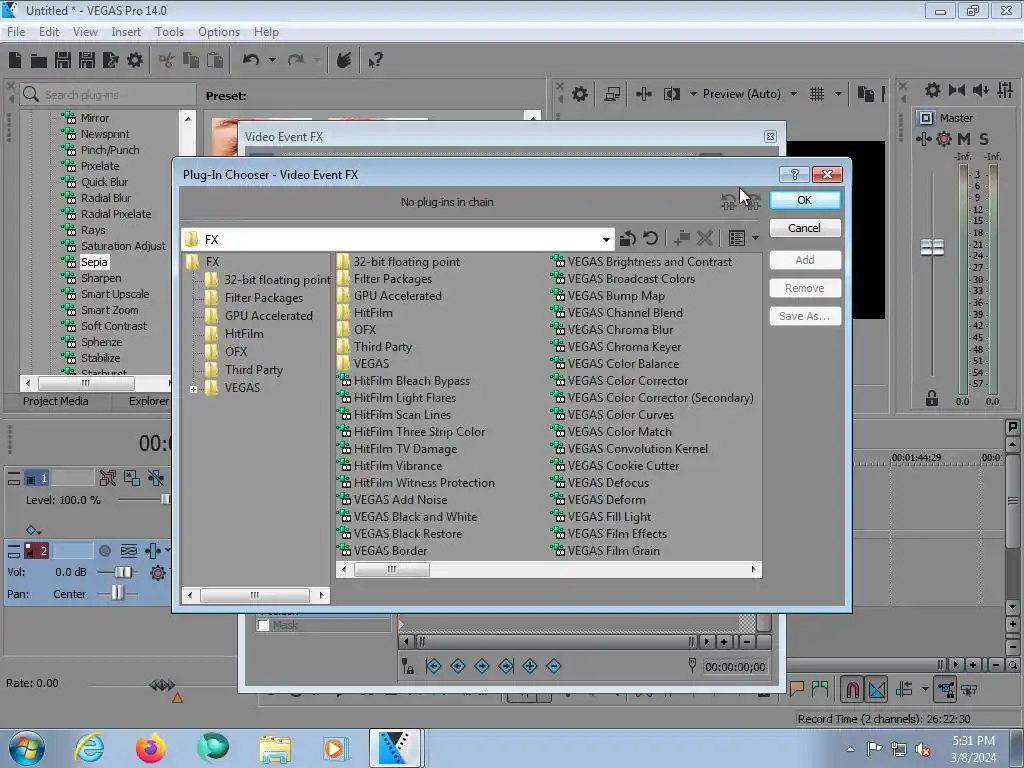Click the volume speaker tray icon

(923, 750)
